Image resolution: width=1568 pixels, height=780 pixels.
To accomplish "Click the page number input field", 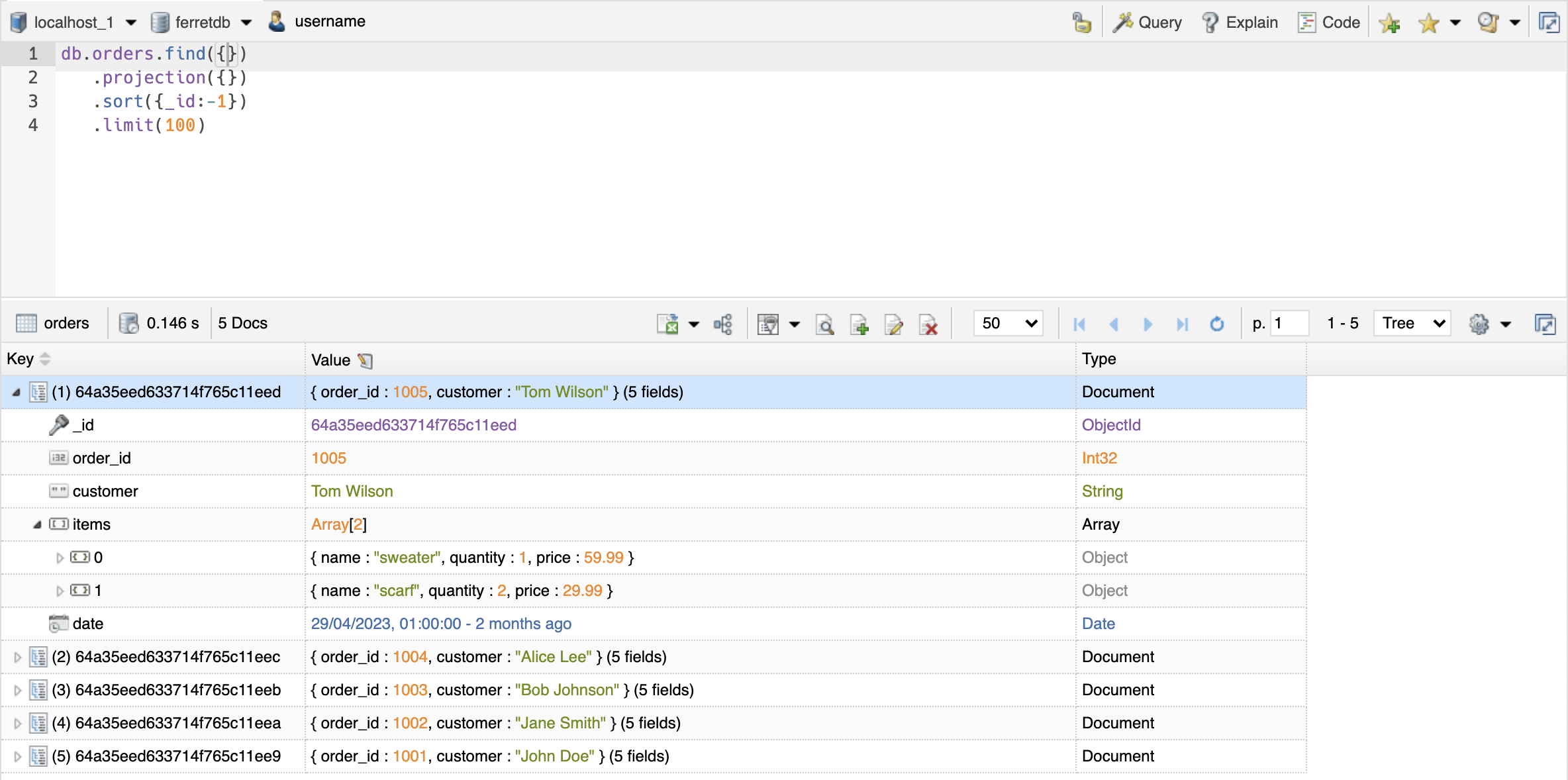I will point(1289,323).
